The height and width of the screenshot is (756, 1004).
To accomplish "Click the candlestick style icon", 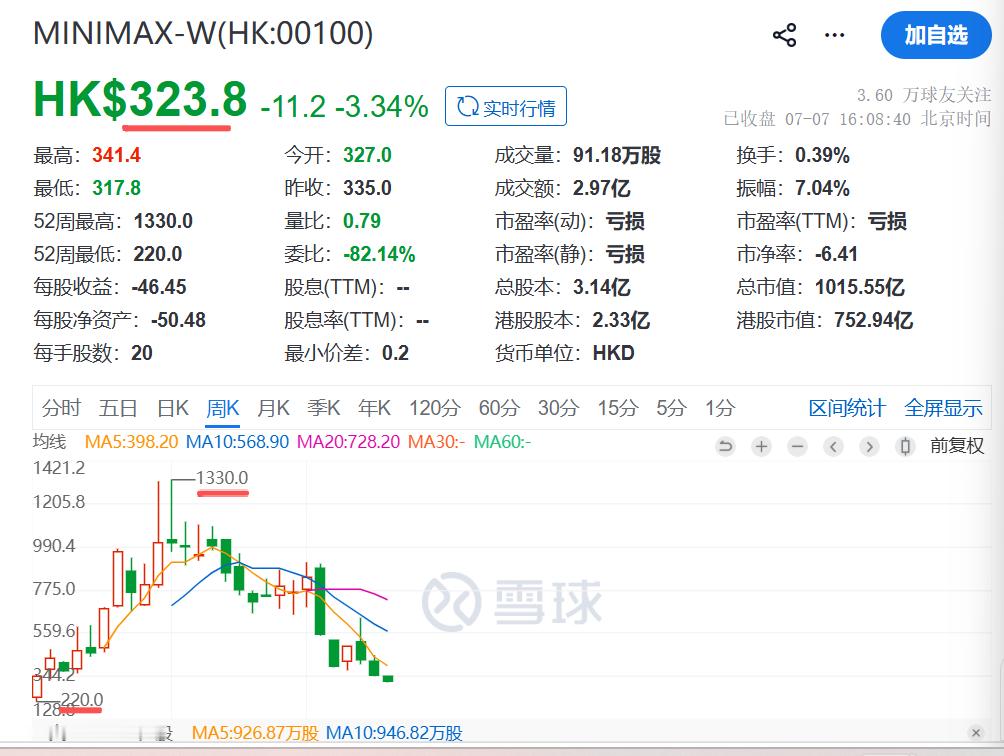I will (x=905, y=446).
